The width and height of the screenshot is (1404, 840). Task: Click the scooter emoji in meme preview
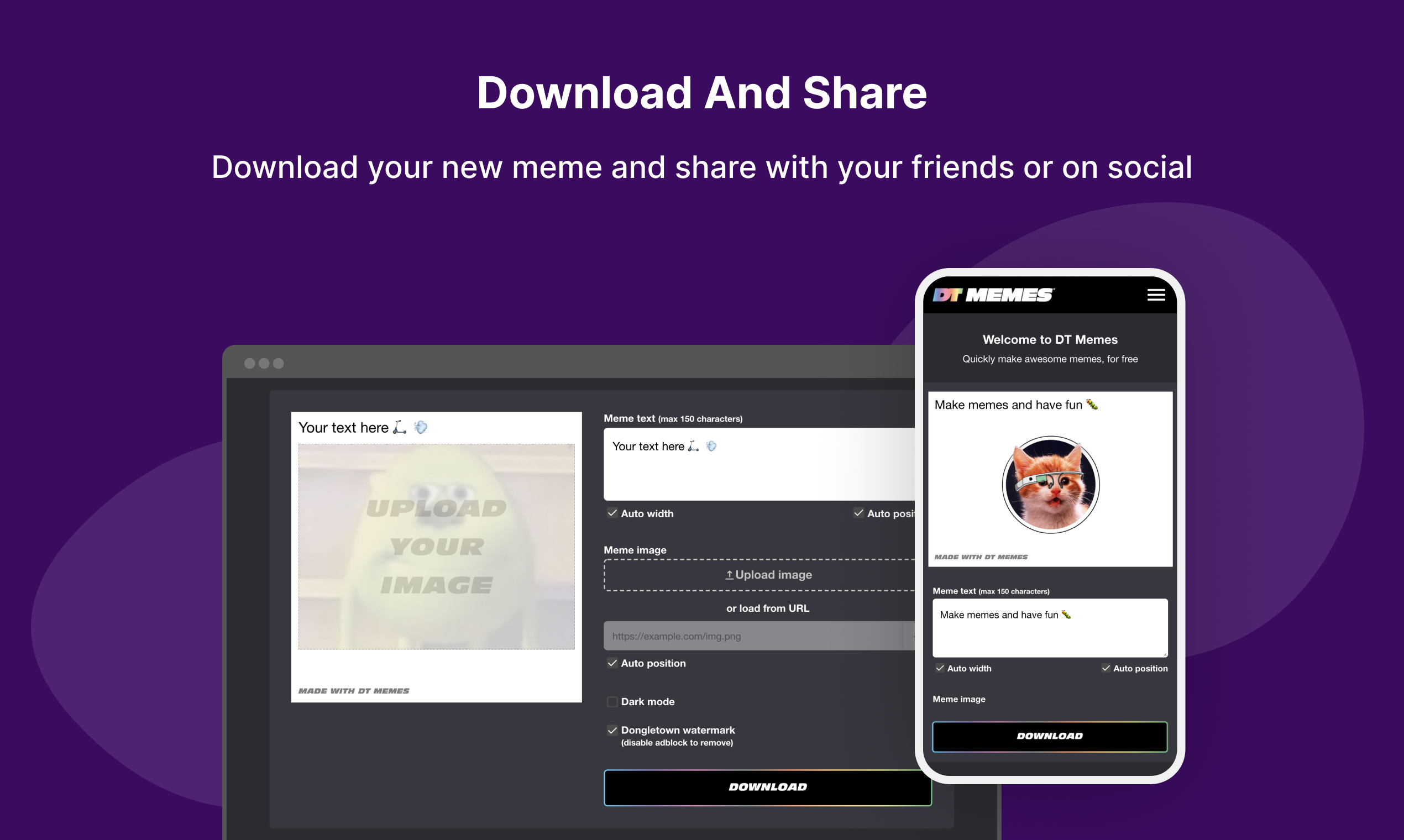click(x=400, y=427)
